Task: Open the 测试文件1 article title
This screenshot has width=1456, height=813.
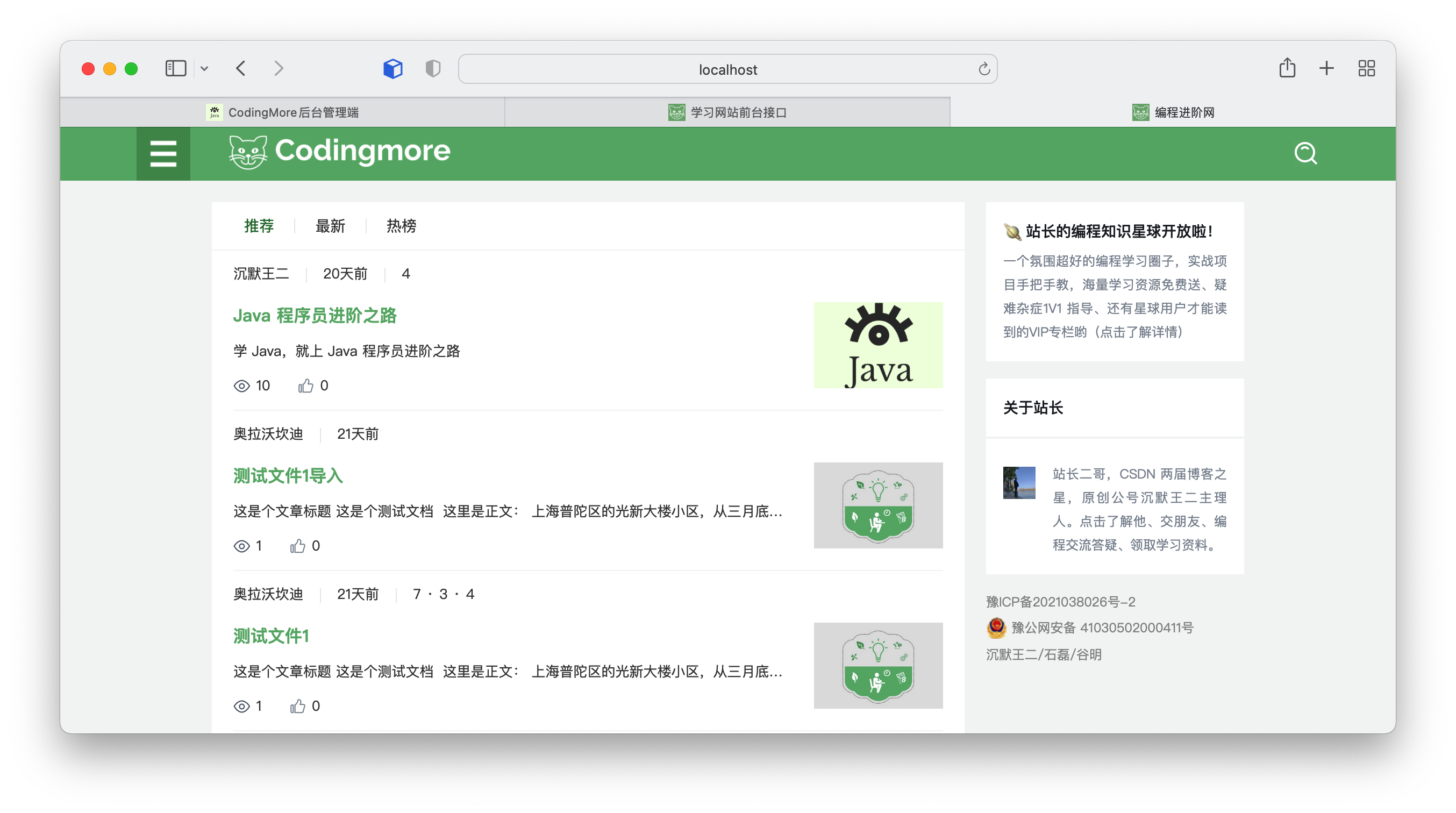Action: point(272,636)
